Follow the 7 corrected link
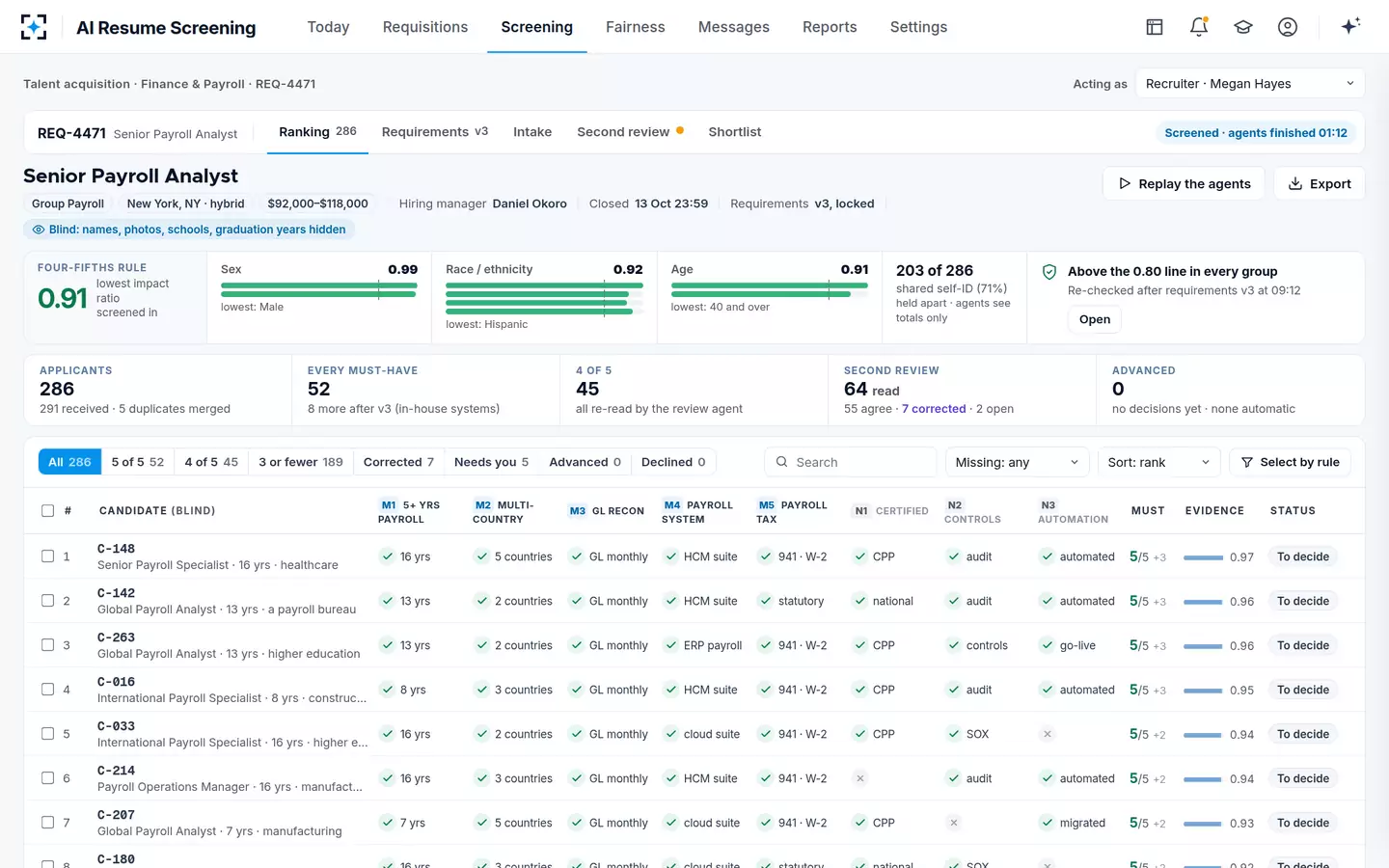1389x868 pixels. (x=934, y=409)
